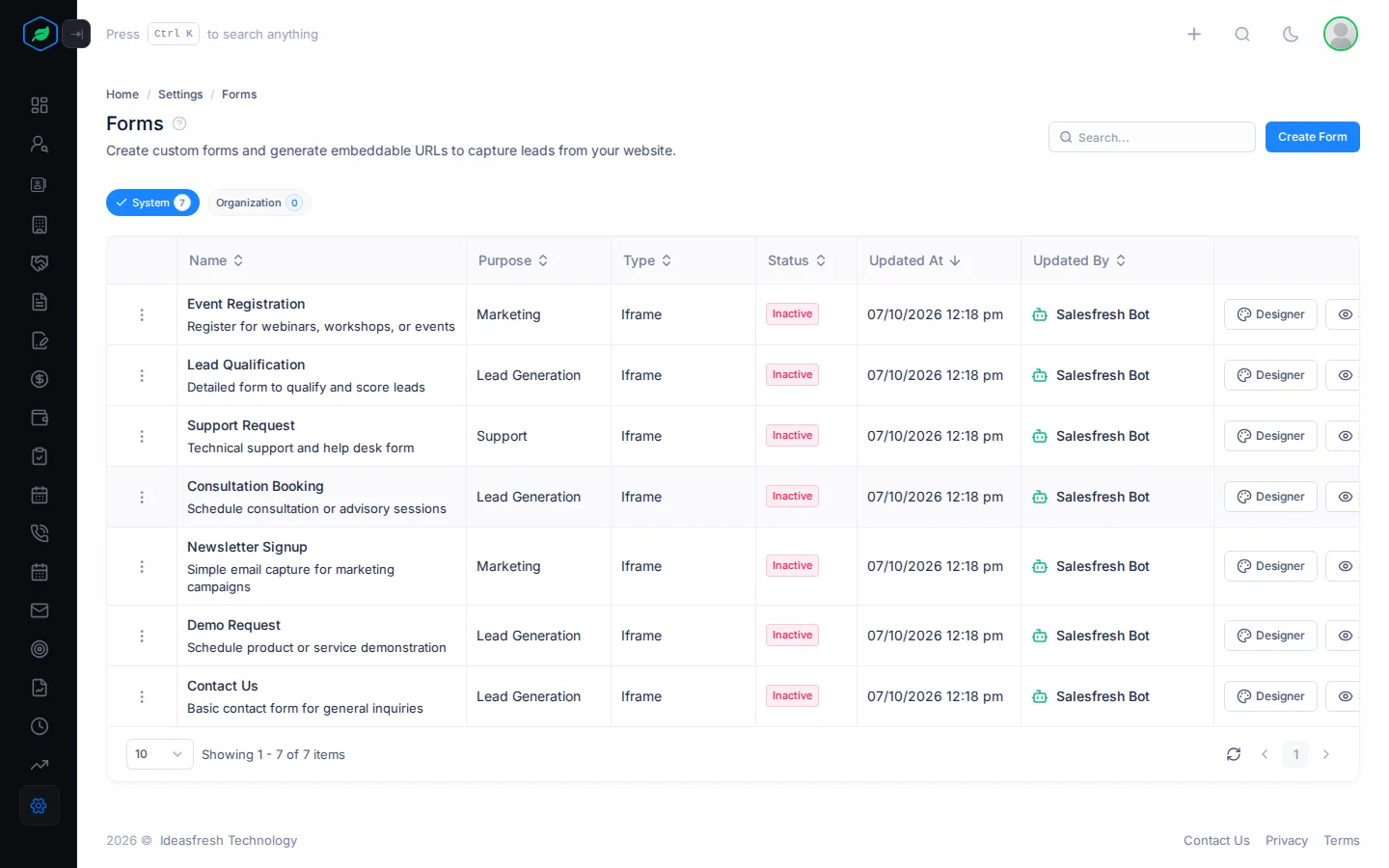Screen dimensions: 1389x868
Task: Click the help icon beside Forms title
Action: [x=179, y=123]
